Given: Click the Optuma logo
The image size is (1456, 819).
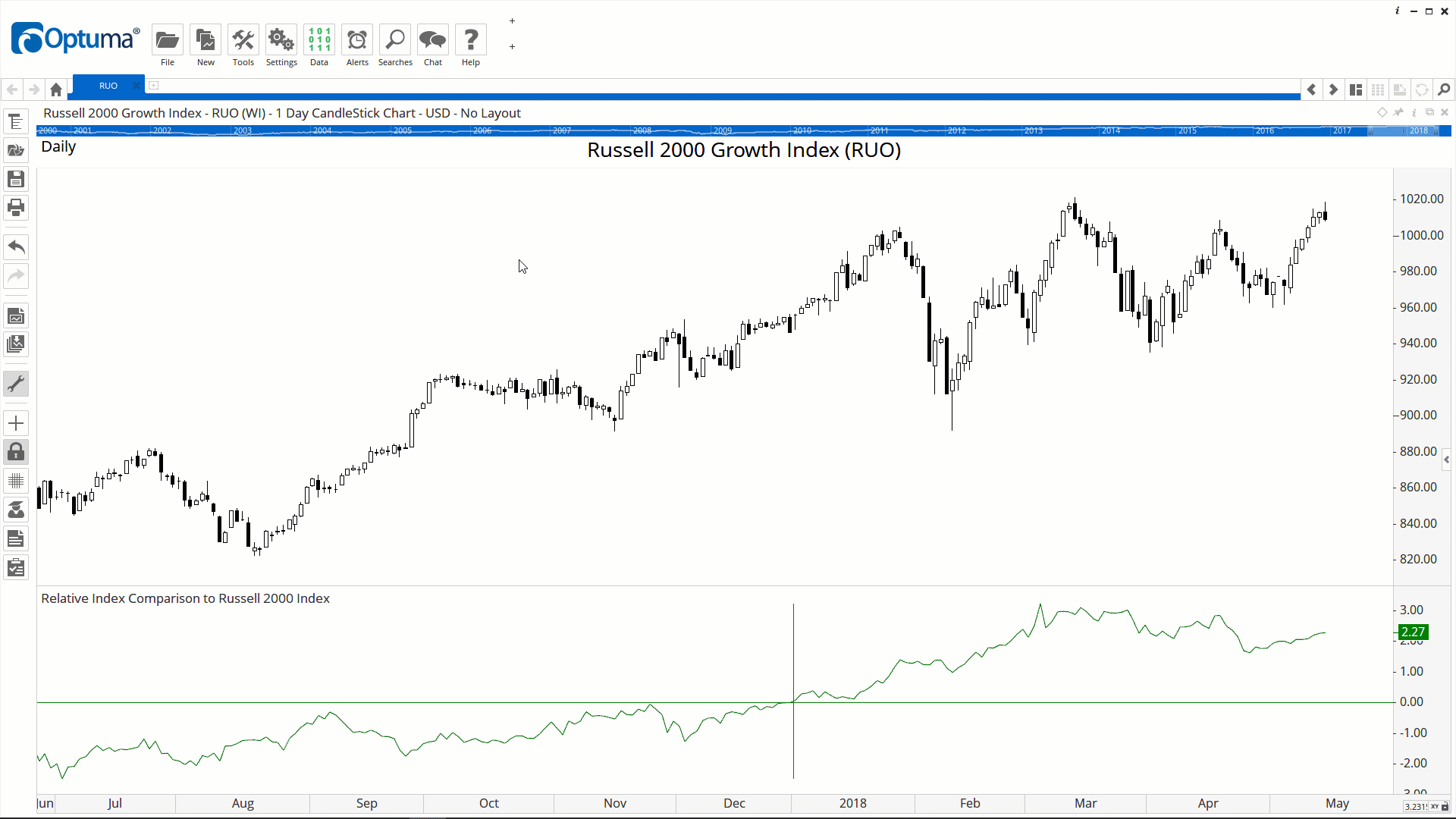Looking at the screenshot, I should (x=76, y=38).
